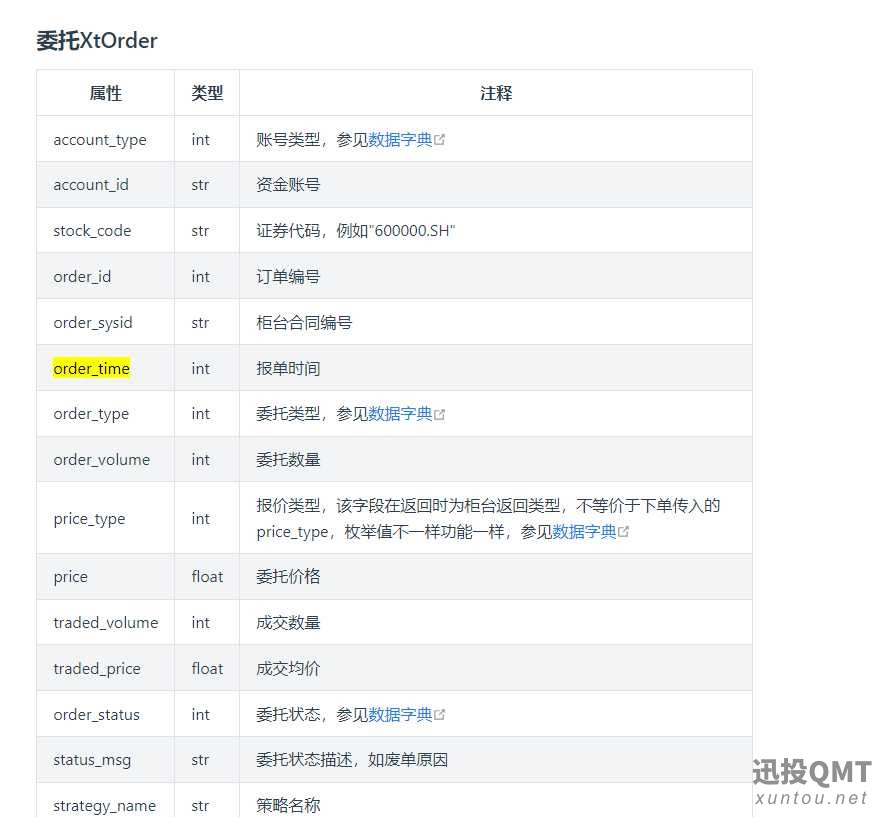Select the highlighted order_time attribute
The width and height of the screenshot is (882, 817).
click(92, 369)
